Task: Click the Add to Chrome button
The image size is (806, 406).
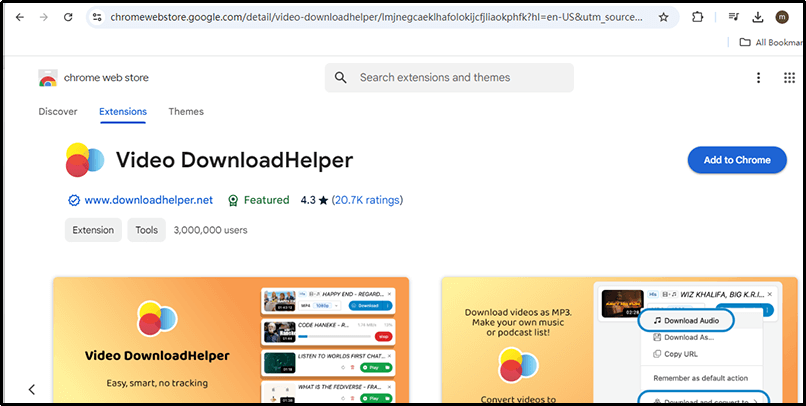Action: click(x=736, y=160)
